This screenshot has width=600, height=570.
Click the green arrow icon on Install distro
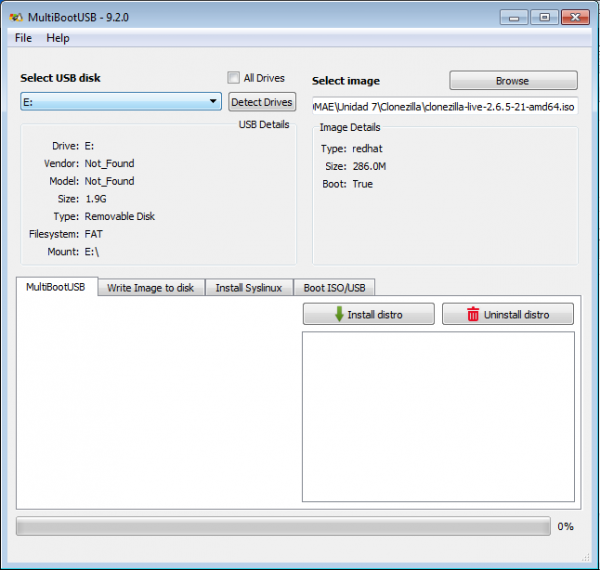click(339, 314)
